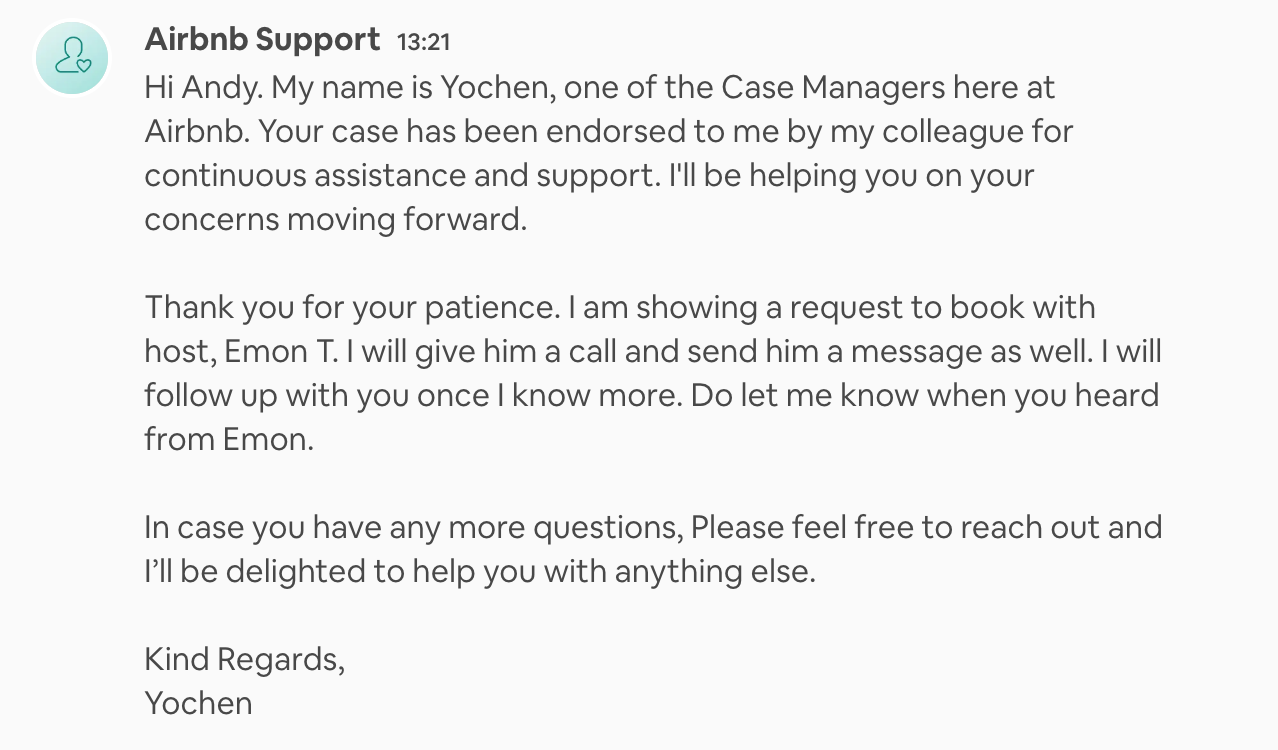This screenshot has width=1278, height=750.
Task: Click the 'concerns moving forward.' line
Action: [336, 220]
